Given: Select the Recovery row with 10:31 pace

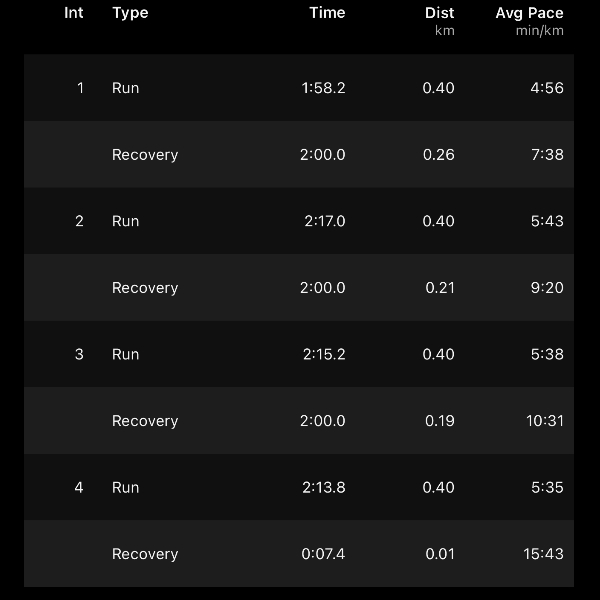Looking at the screenshot, I should coord(299,421).
